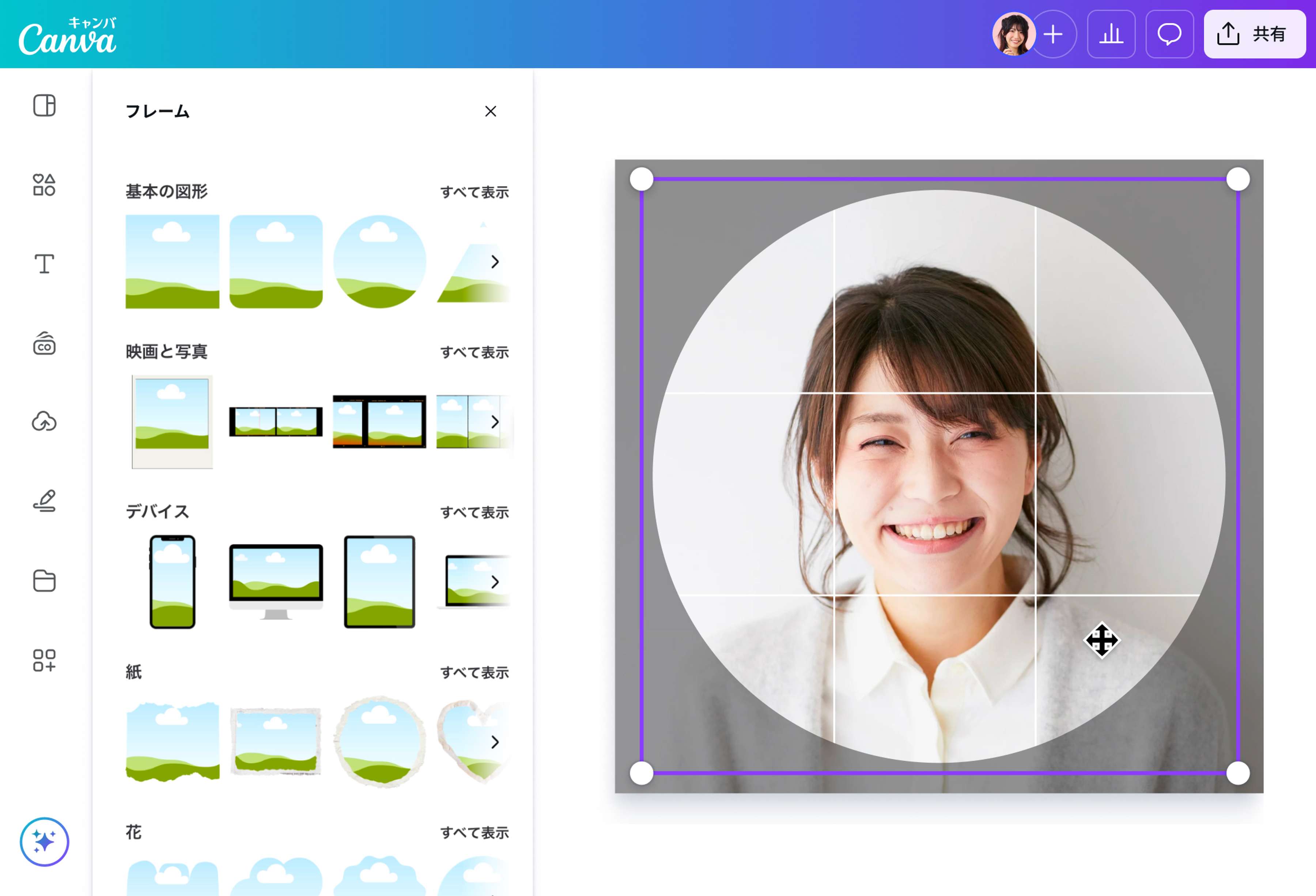
Task: Show all in 花 section
Action: [x=474, y=832]
